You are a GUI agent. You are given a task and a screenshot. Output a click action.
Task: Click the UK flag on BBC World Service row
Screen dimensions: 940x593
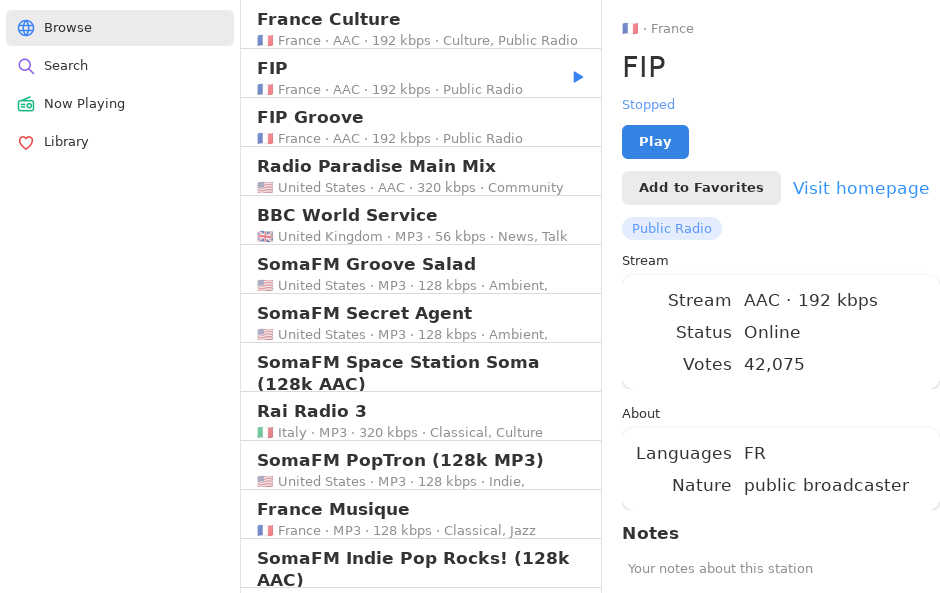click(265, 236)
